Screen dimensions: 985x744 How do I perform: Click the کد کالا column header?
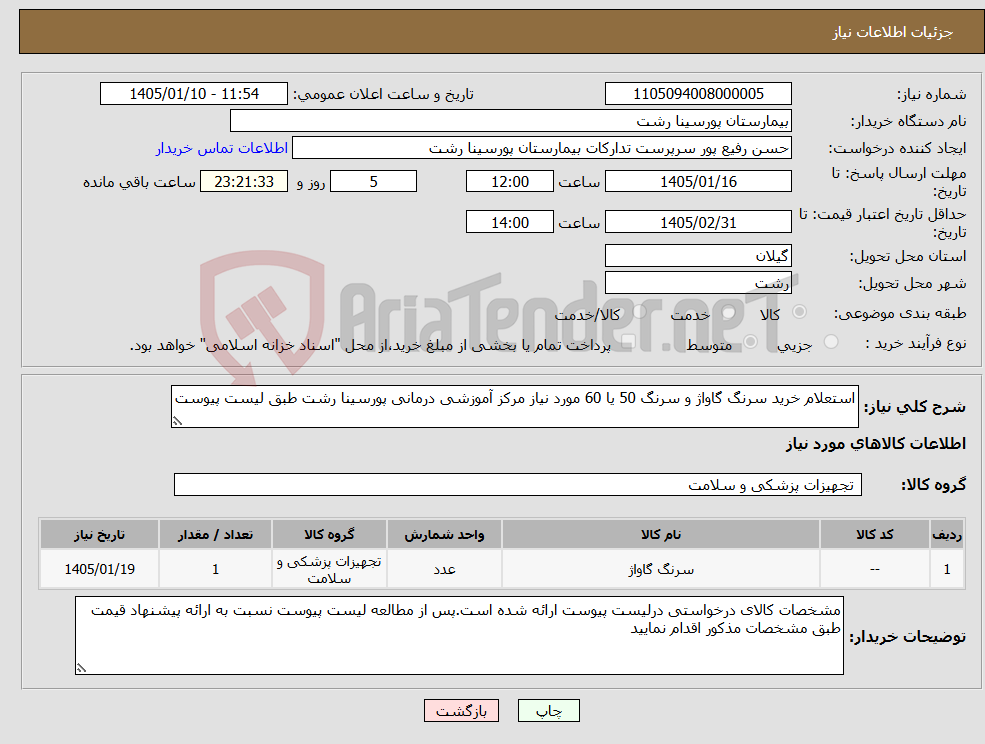click(874, 534)
